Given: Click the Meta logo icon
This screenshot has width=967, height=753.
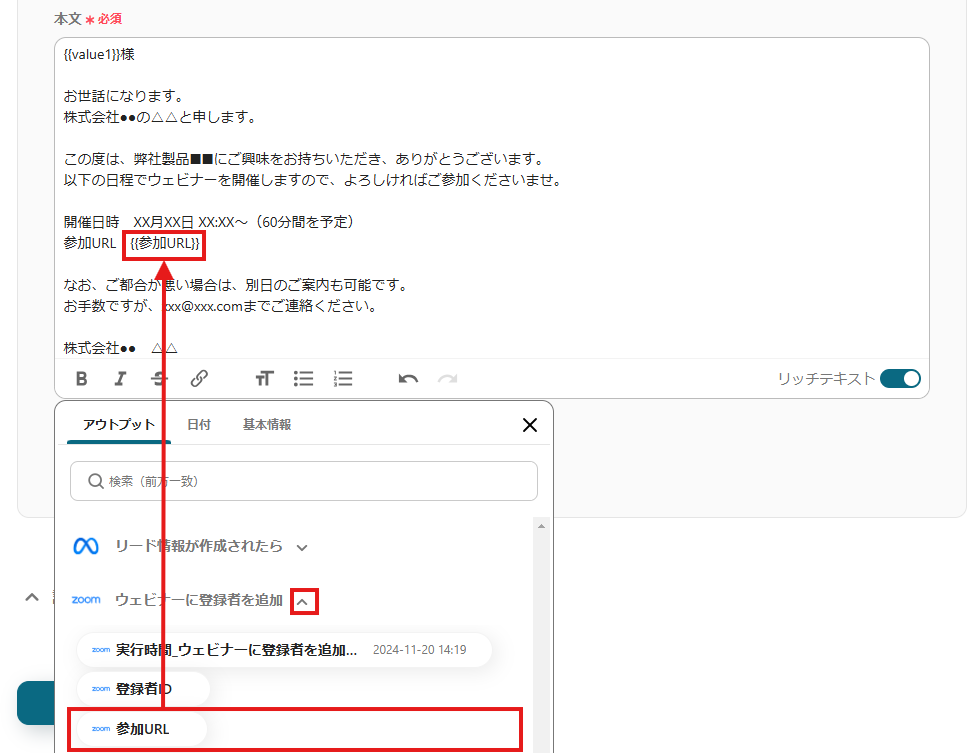Looking at the screenshot, I should coord(86,546).
